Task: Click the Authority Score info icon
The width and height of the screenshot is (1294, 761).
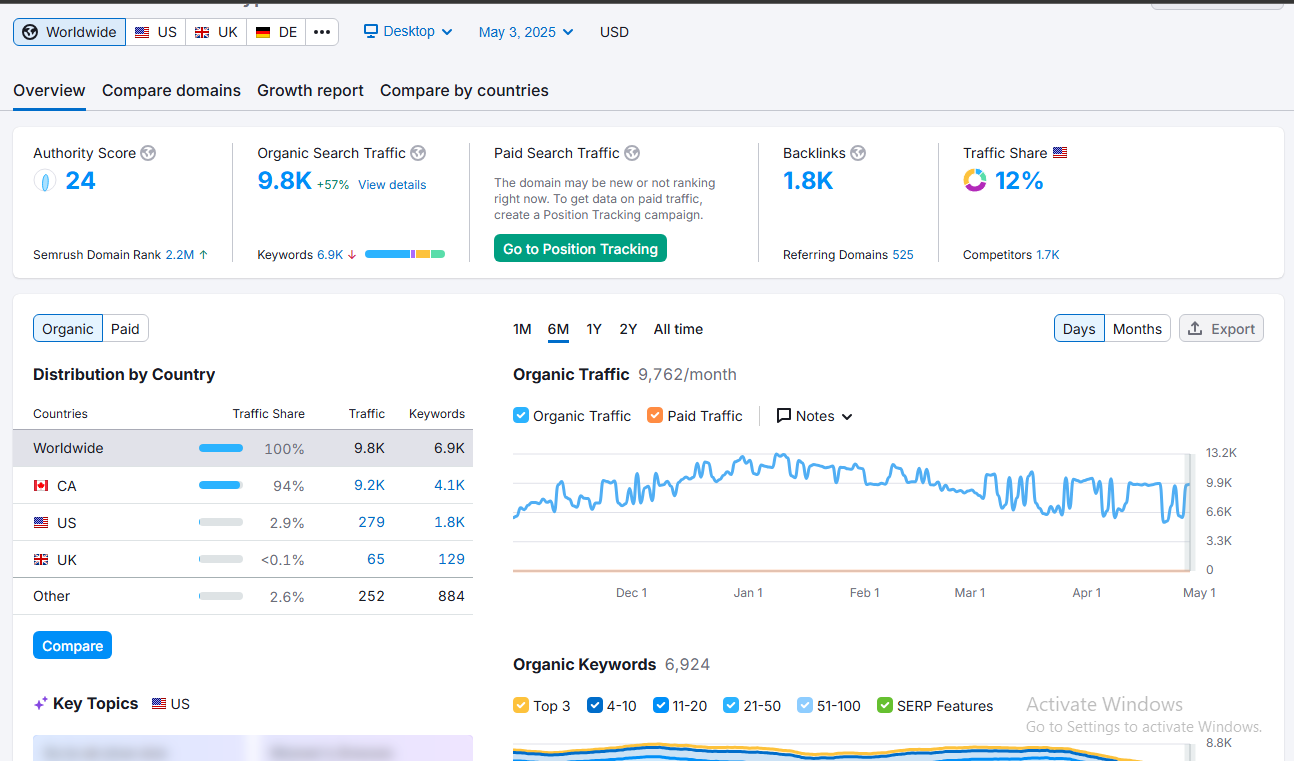Action: [x=148, y=153]
